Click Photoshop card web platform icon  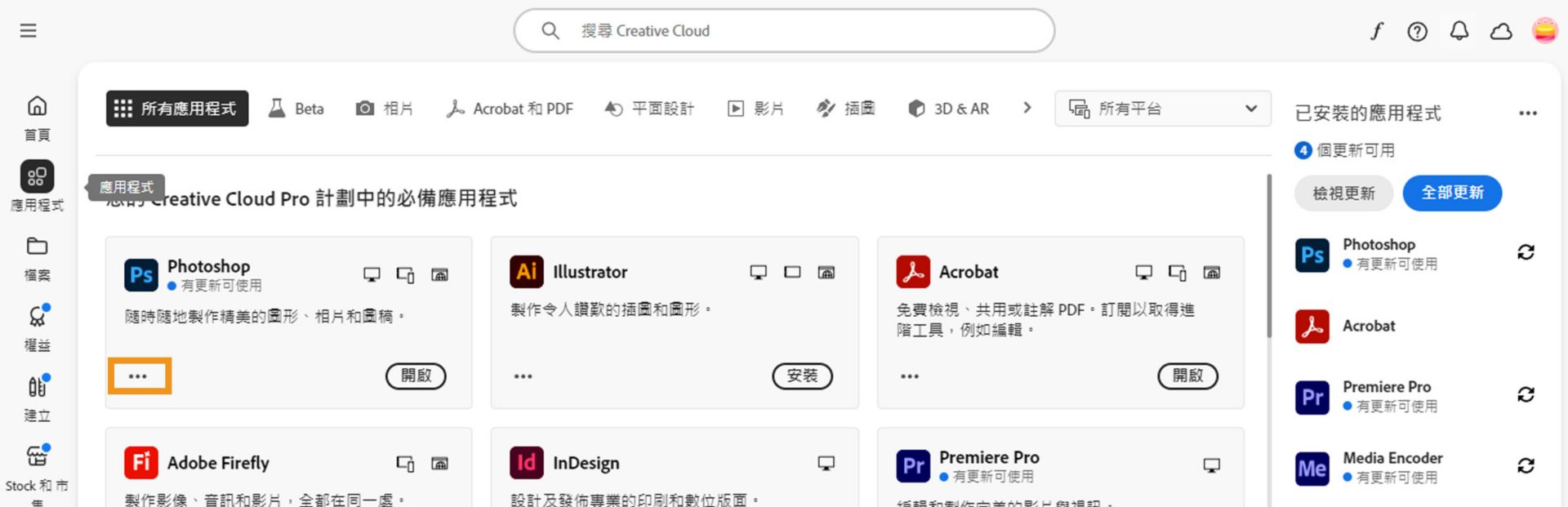pyautogui.click(x=439, y=275)
